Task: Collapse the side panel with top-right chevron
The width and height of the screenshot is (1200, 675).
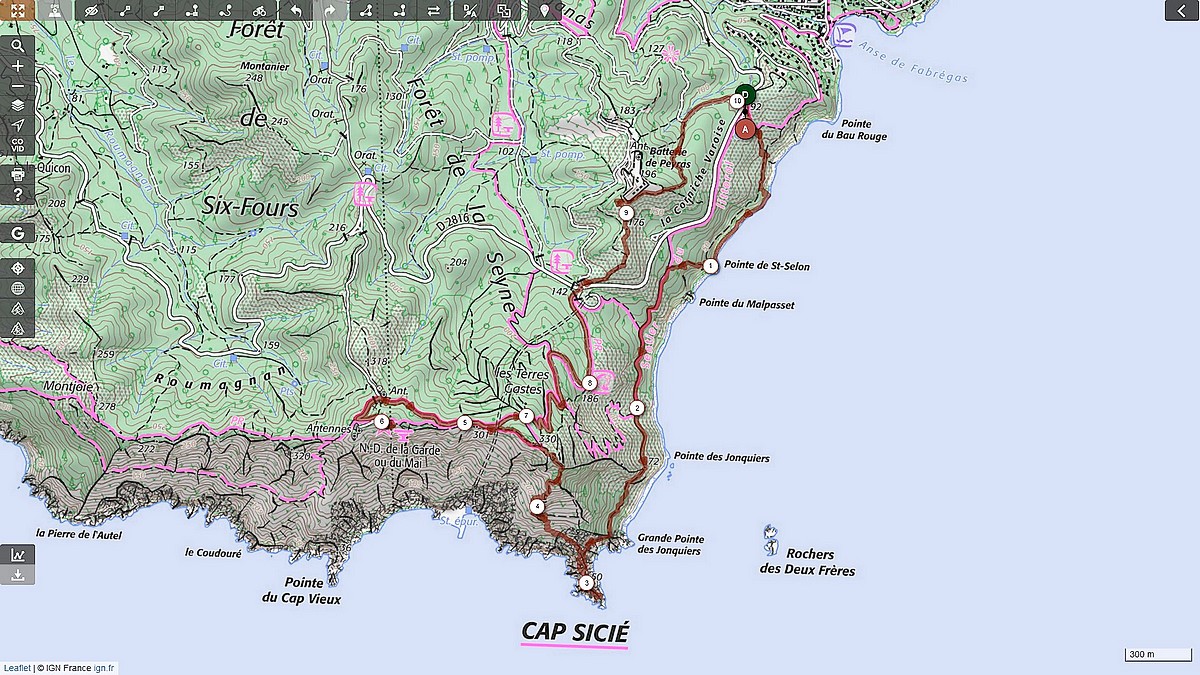Action: (x=1182, y=10)
